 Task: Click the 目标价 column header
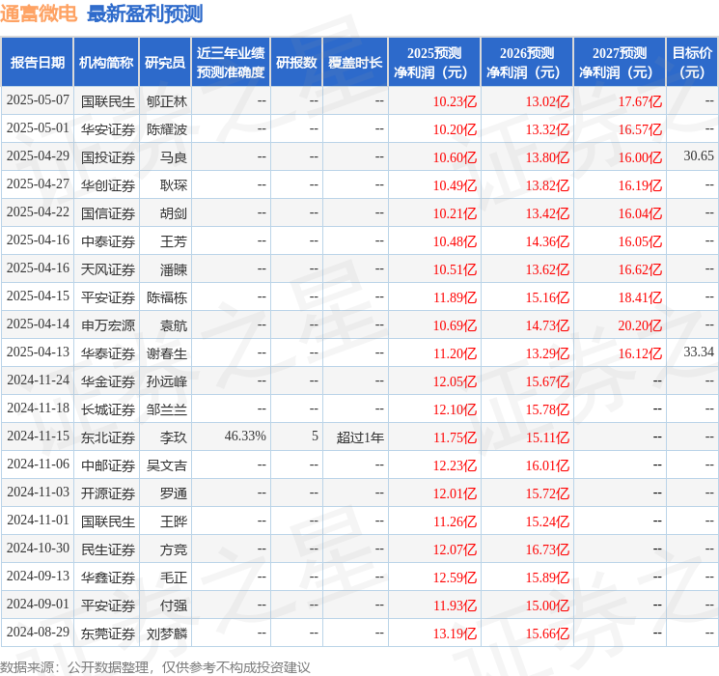(692, 62)
